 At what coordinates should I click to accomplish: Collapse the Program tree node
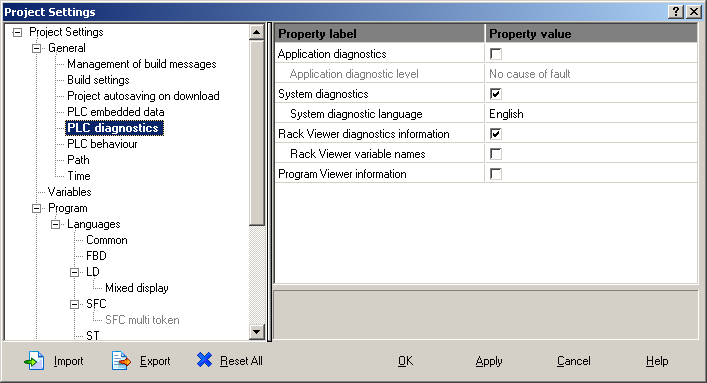point(37,208)
